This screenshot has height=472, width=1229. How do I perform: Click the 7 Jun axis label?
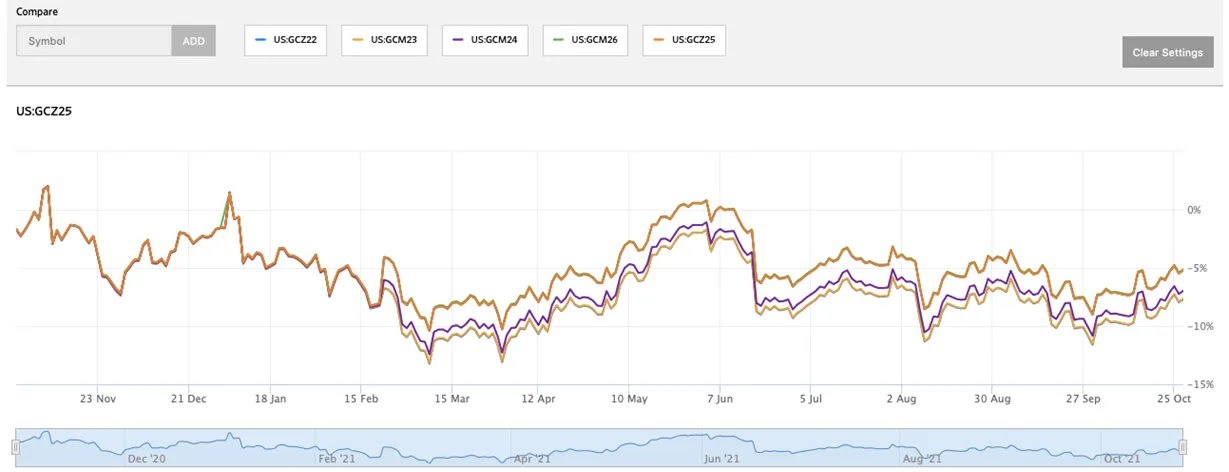pos(721,398)
